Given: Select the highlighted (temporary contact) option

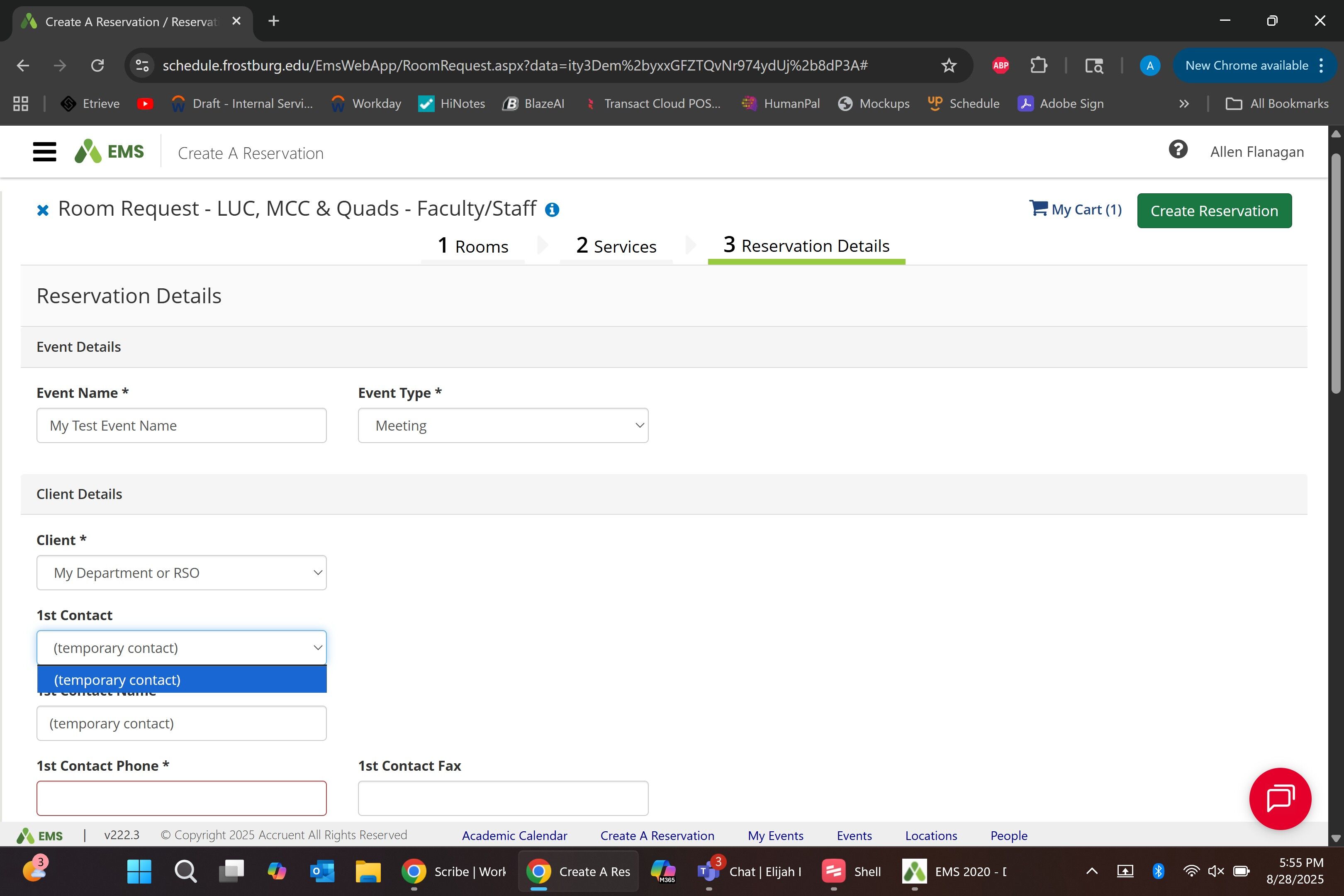Looking at the screenshot, I should click(181, 679).
